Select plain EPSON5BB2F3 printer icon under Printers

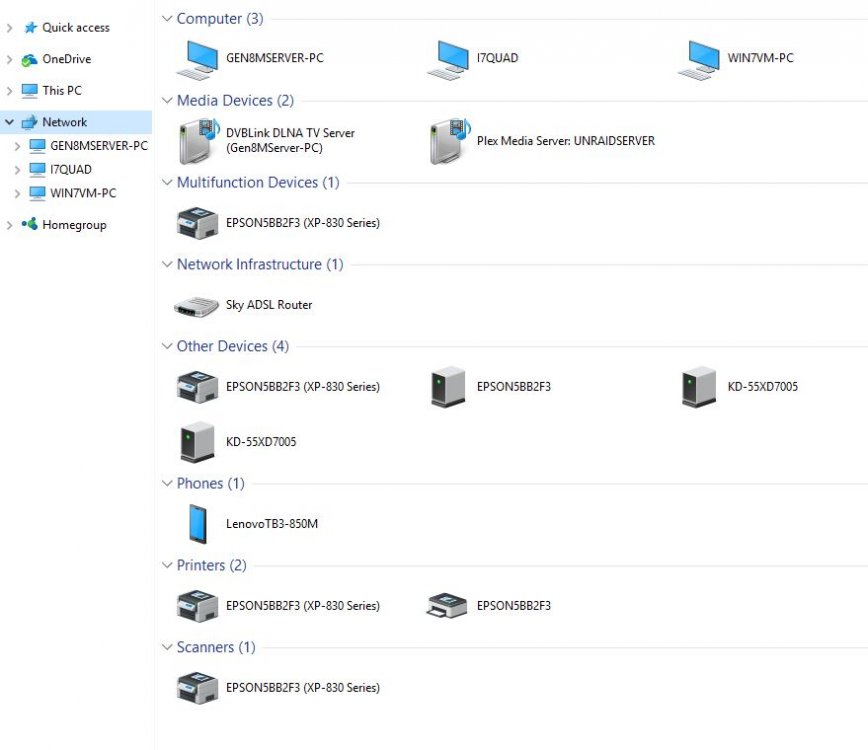(x=447, y=606)
